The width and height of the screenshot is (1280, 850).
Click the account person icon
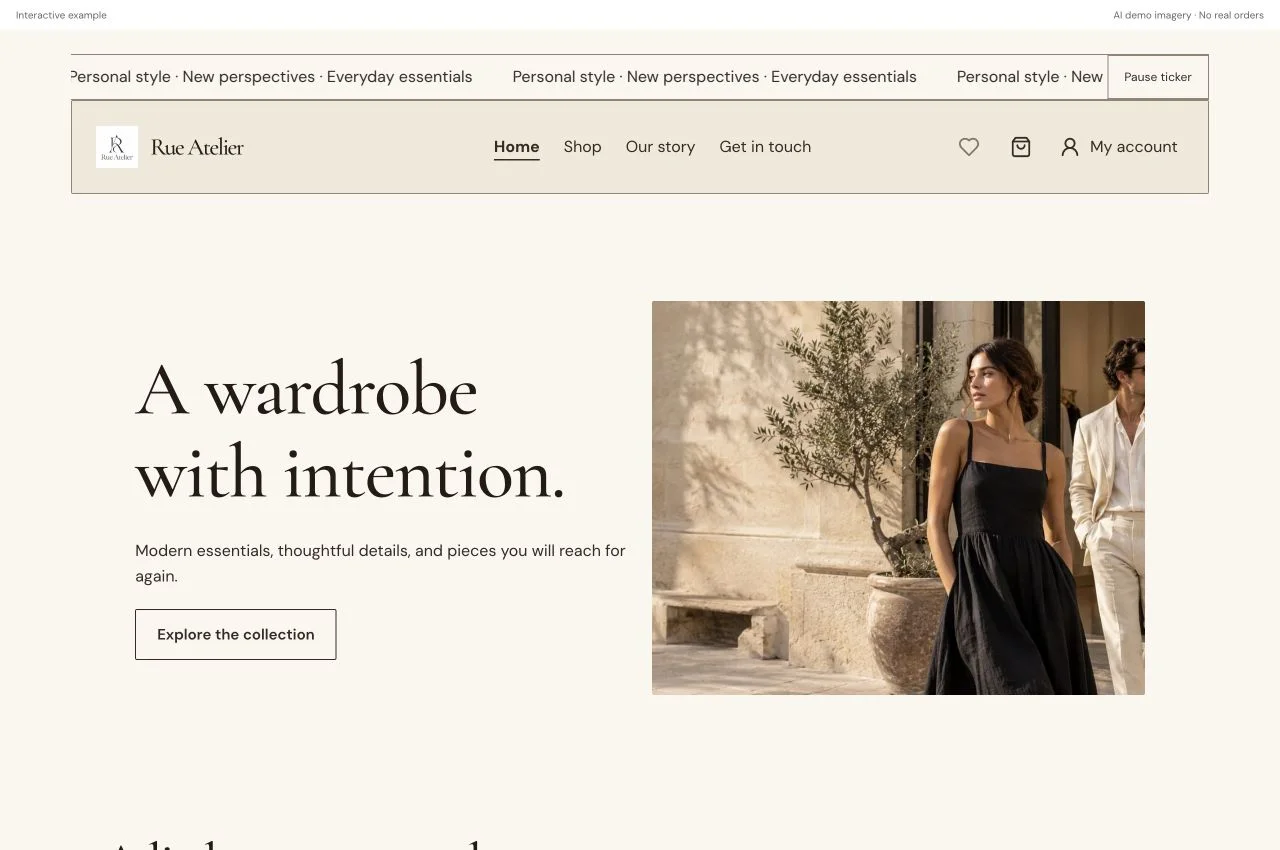(x=1070, y=147)
